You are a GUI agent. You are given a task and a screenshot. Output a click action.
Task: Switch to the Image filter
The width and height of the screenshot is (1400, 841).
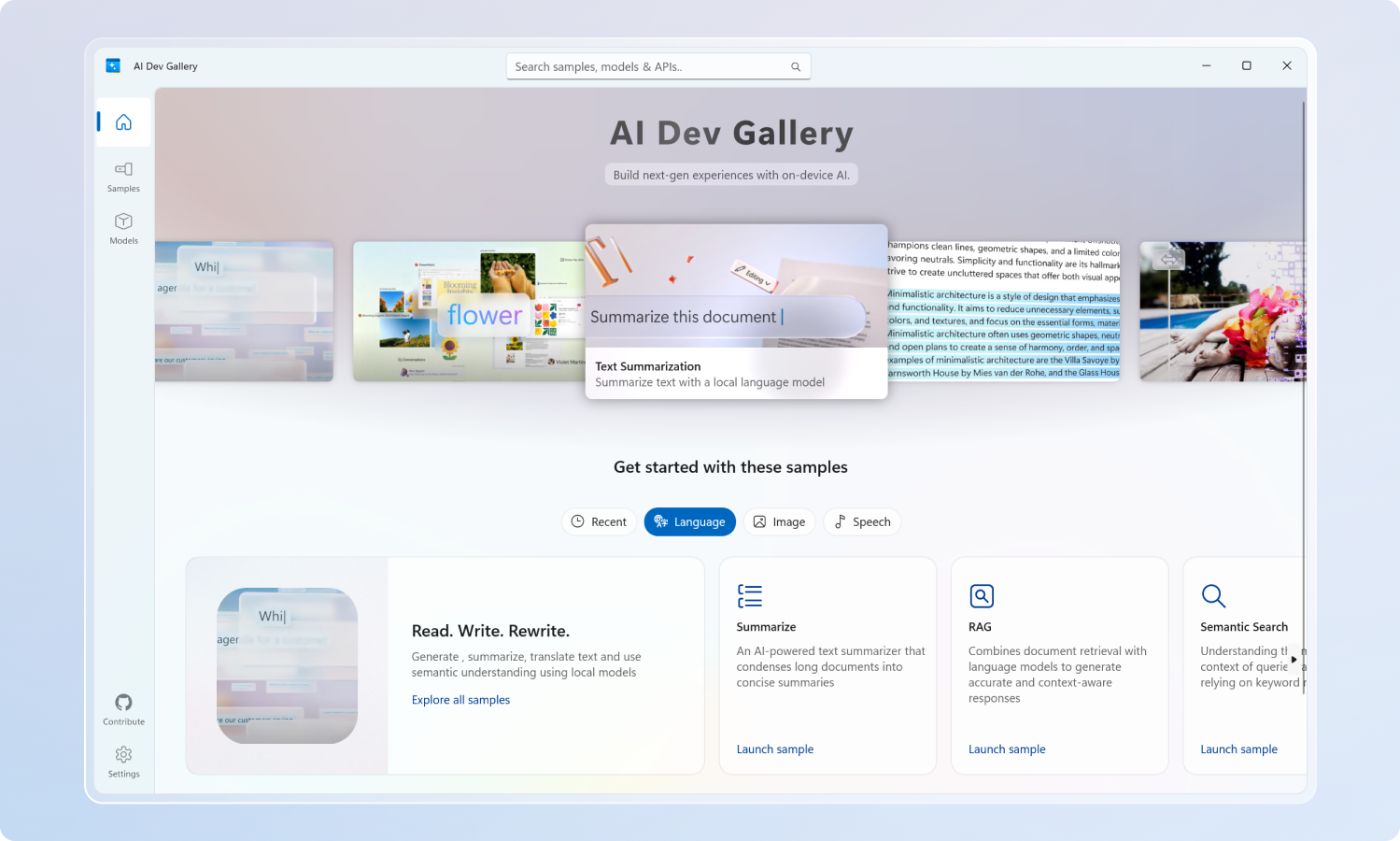tap(779, 521)
